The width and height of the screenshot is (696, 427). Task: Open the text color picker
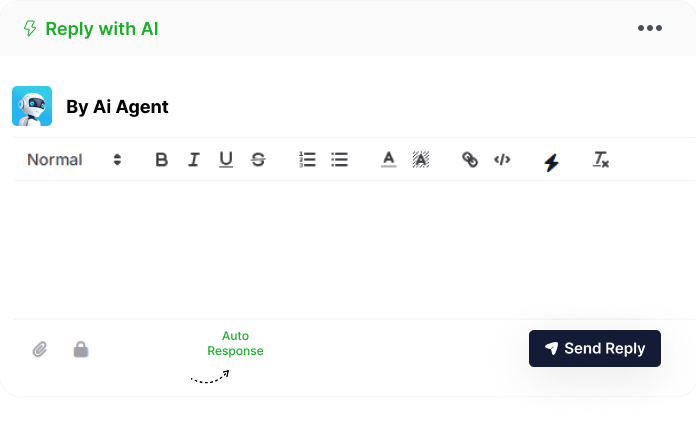pyautogui.click(x=388, y=159)
